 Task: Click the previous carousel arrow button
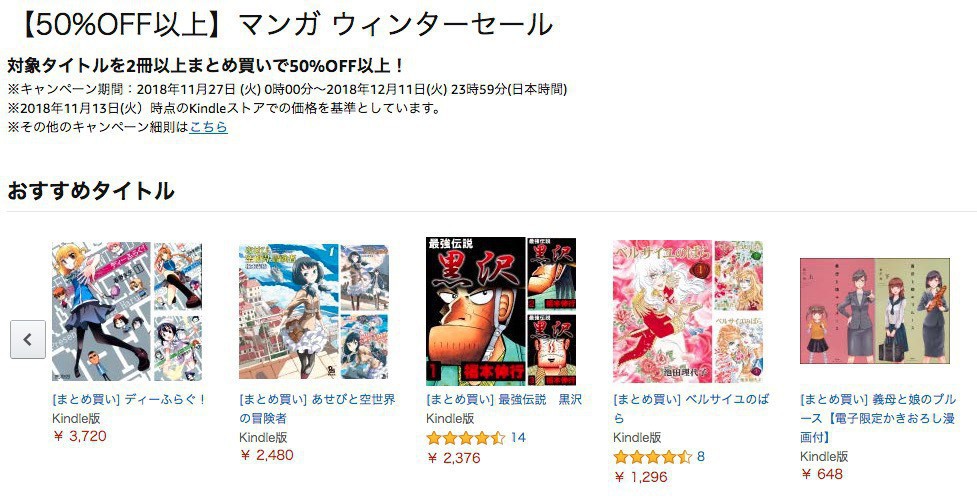(x=28, y=340)
